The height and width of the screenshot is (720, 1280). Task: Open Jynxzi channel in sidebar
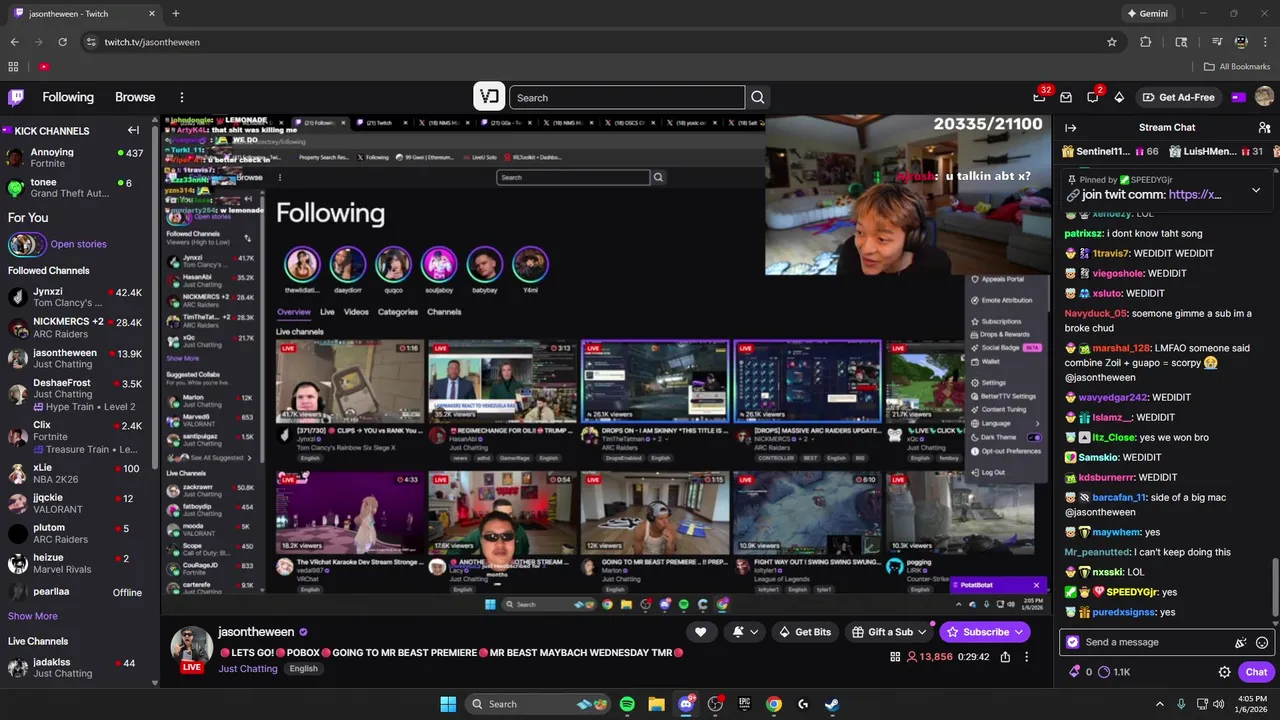pyautogui.click(x=75, y=297)
